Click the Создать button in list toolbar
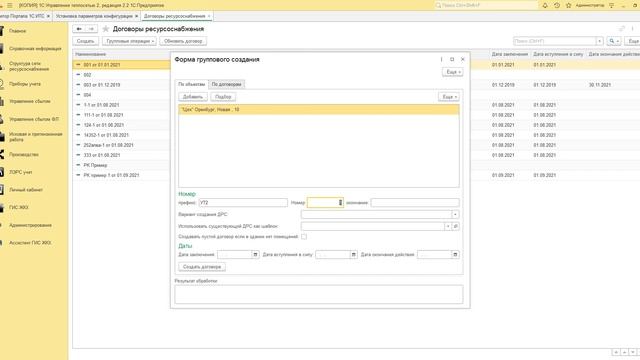This screenshot has width=640, height=360. (86, 41)
